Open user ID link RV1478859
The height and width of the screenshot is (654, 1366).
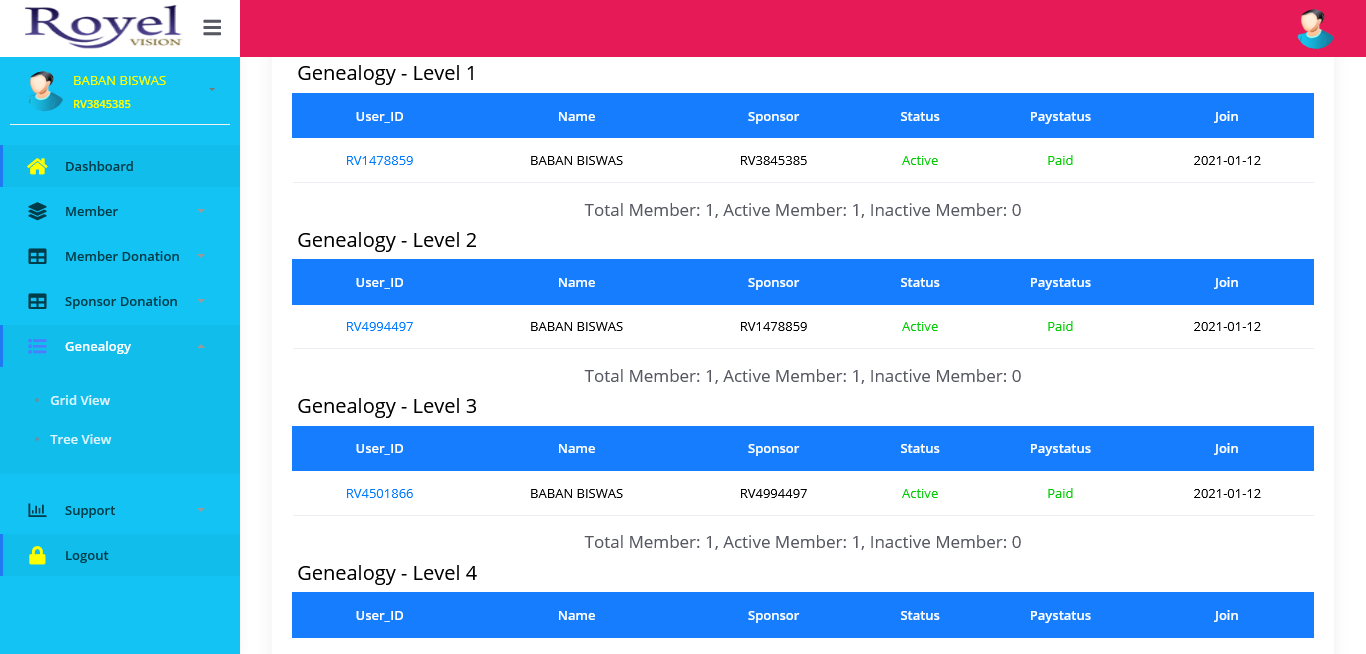pyautogui.click(x=379, y=160)
